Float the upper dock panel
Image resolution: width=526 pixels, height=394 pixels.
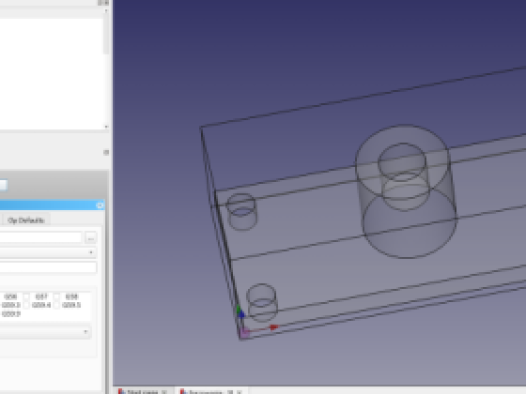(100, 3)
